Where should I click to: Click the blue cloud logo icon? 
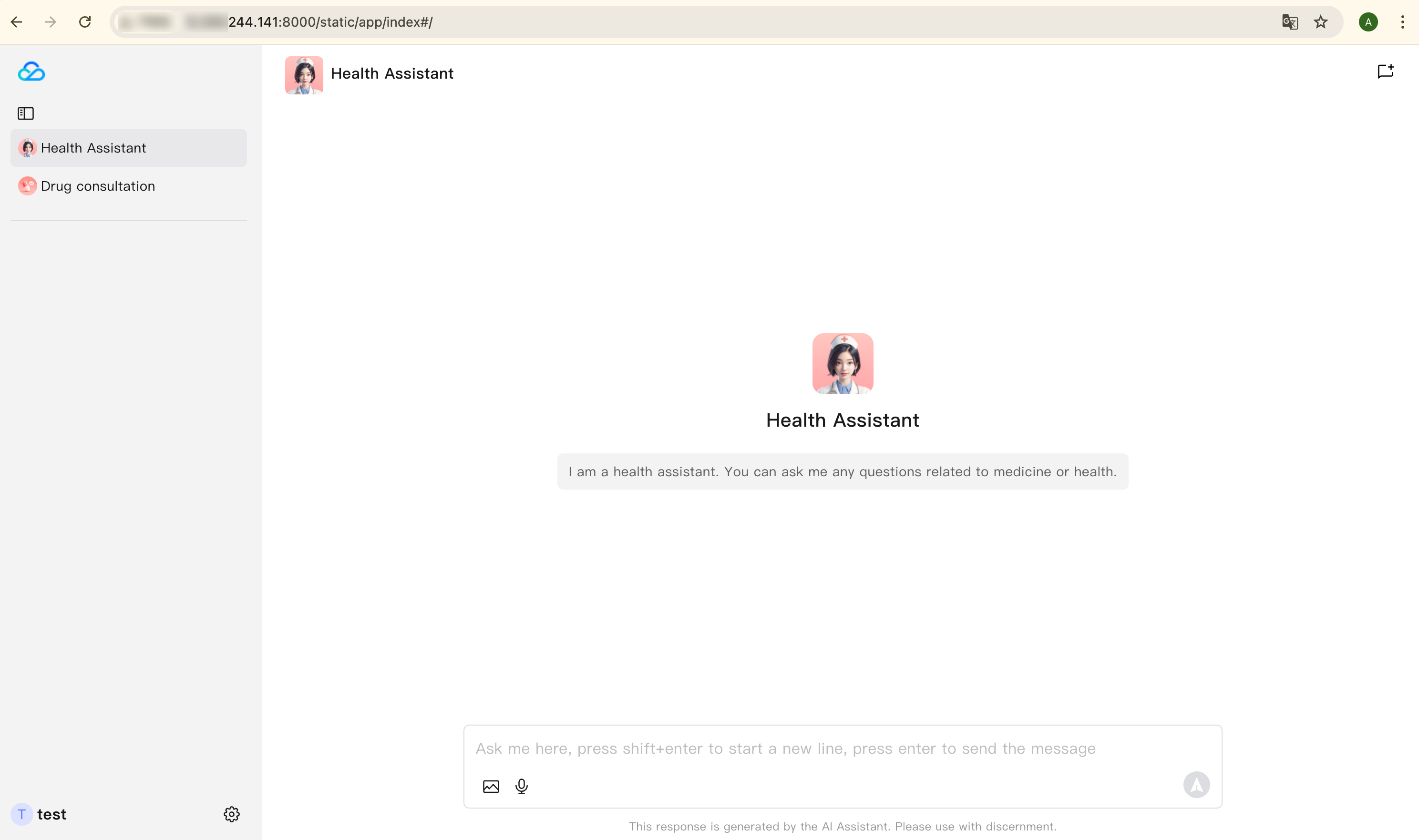click(31, 72)
